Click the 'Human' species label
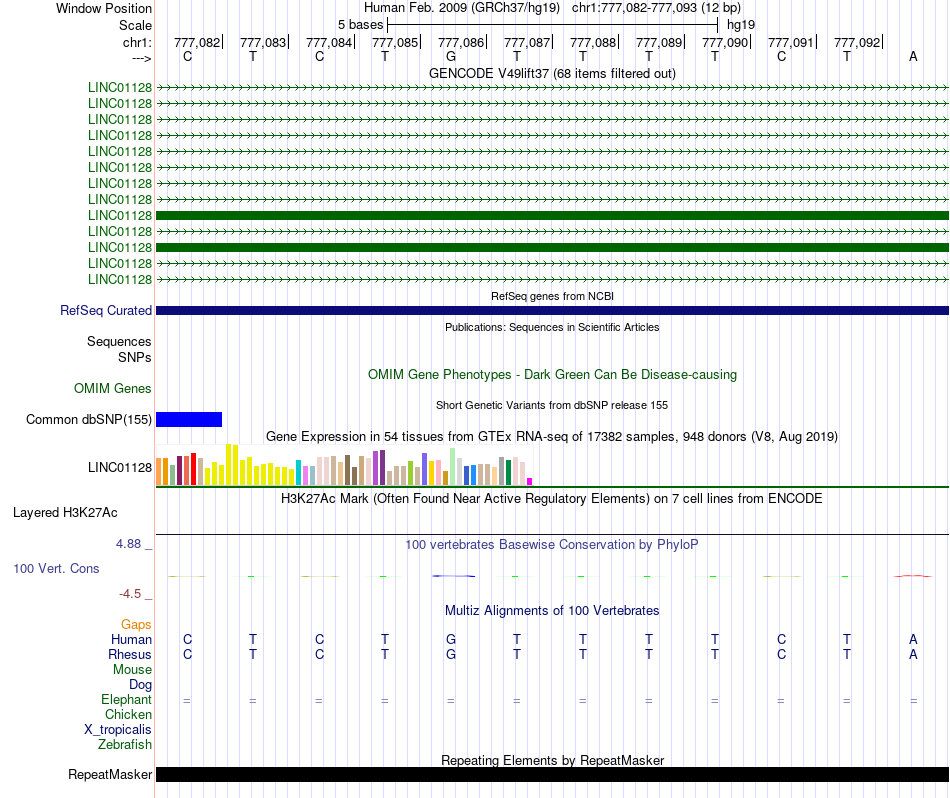 pos(131,639)
